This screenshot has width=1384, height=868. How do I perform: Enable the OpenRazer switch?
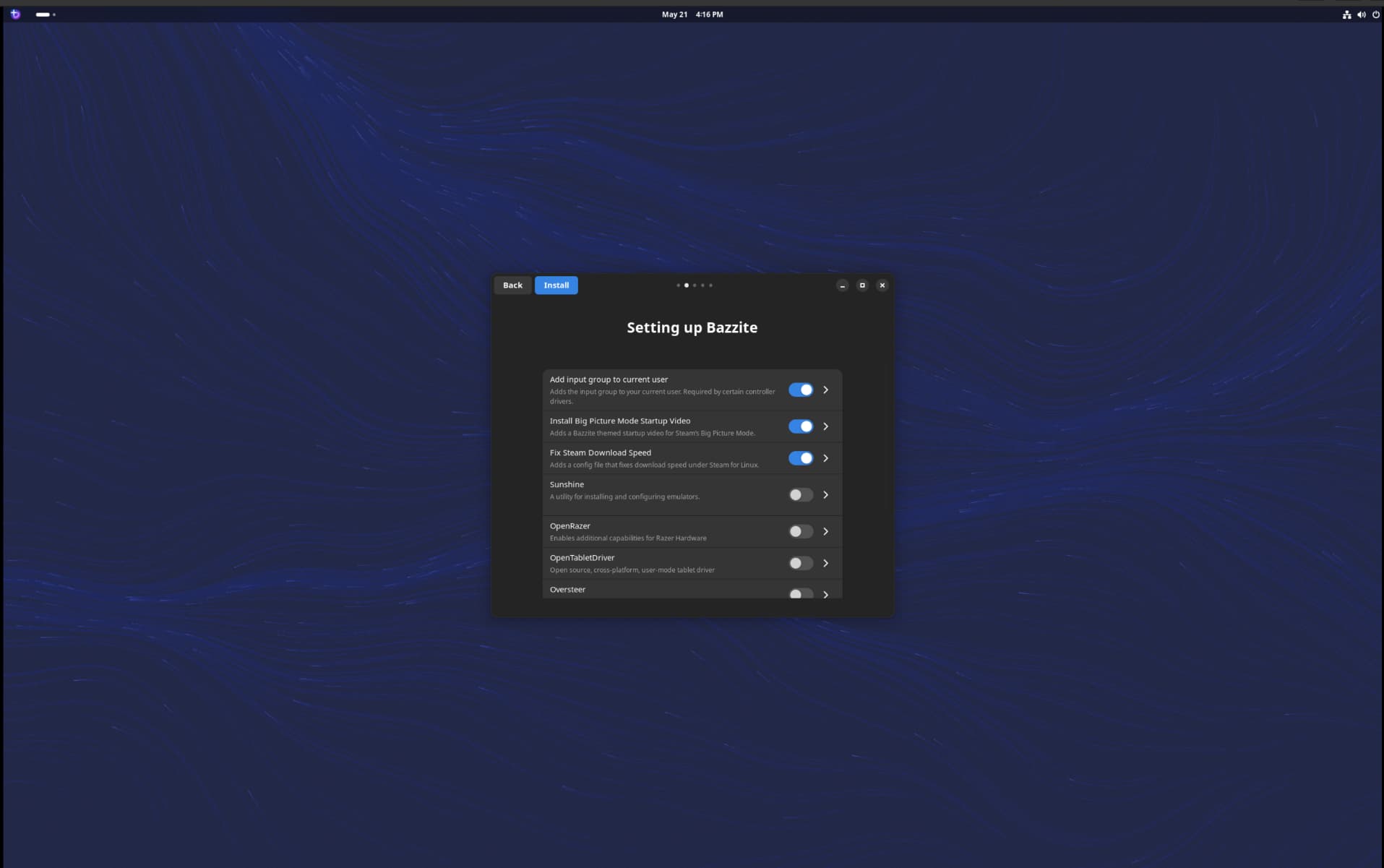pyautogui.click(x=800, y=531)
